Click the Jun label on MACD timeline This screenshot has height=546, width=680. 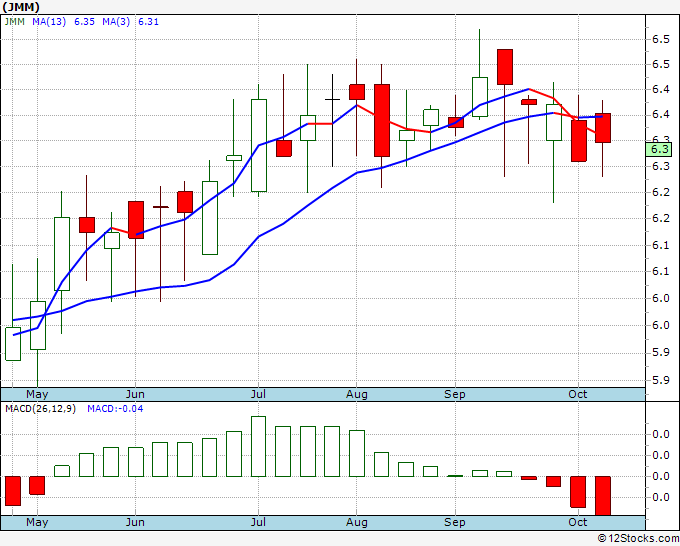(135, 522)
